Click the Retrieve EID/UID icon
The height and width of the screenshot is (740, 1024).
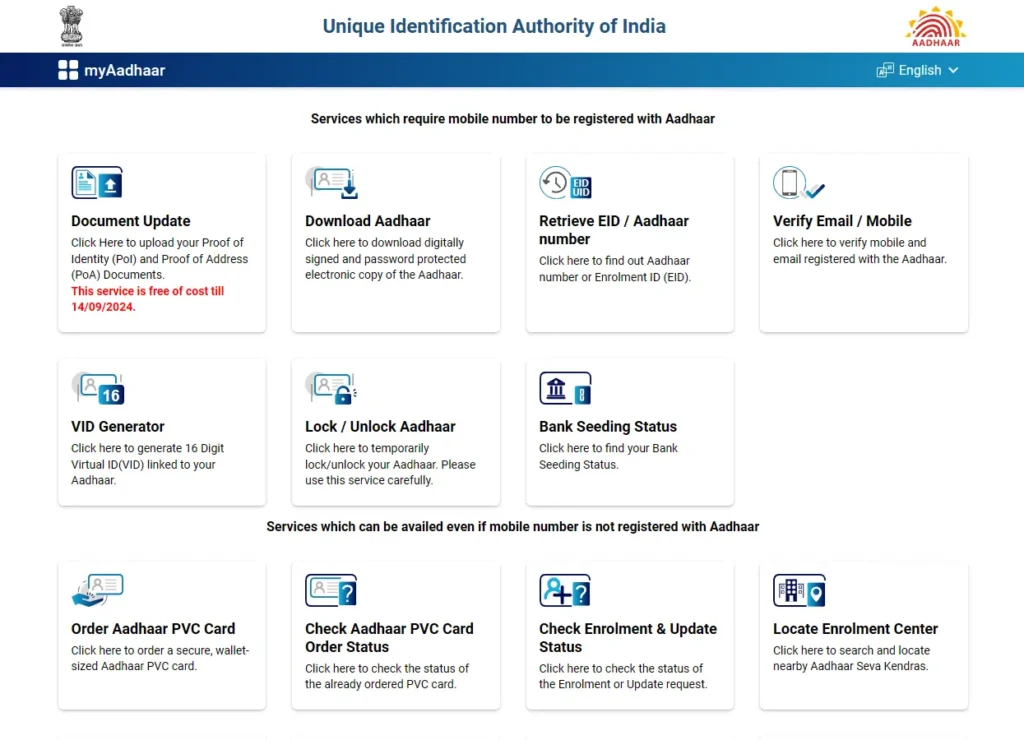click(x=565, y=184)
